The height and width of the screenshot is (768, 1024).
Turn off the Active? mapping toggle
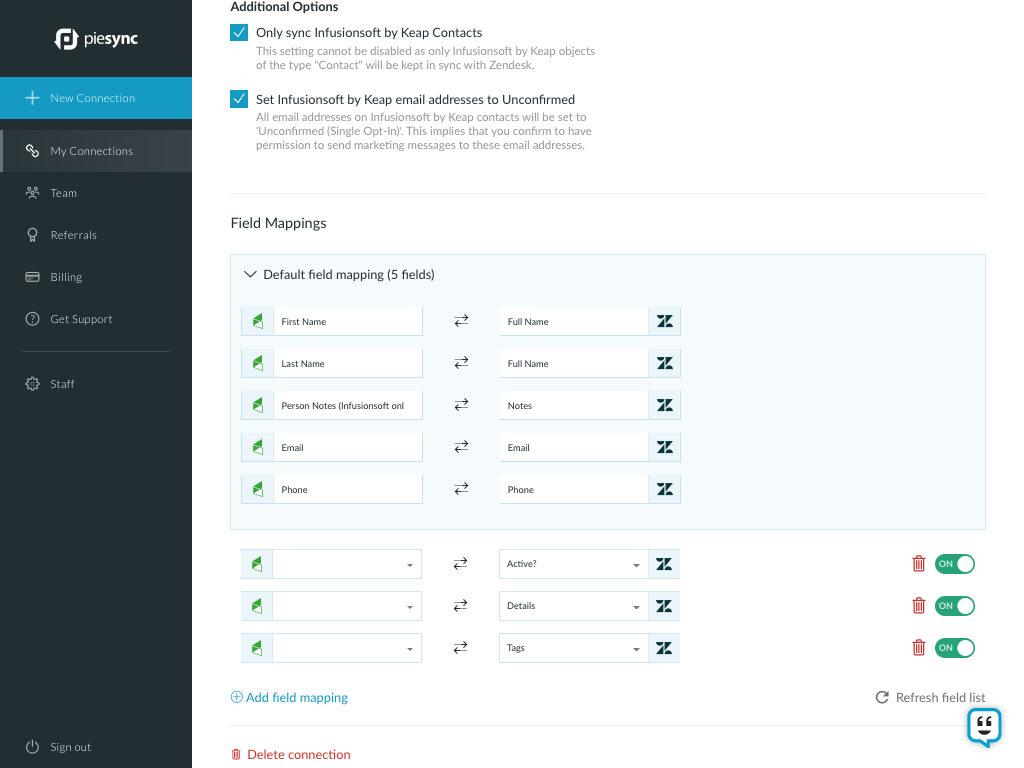(954, 564)
